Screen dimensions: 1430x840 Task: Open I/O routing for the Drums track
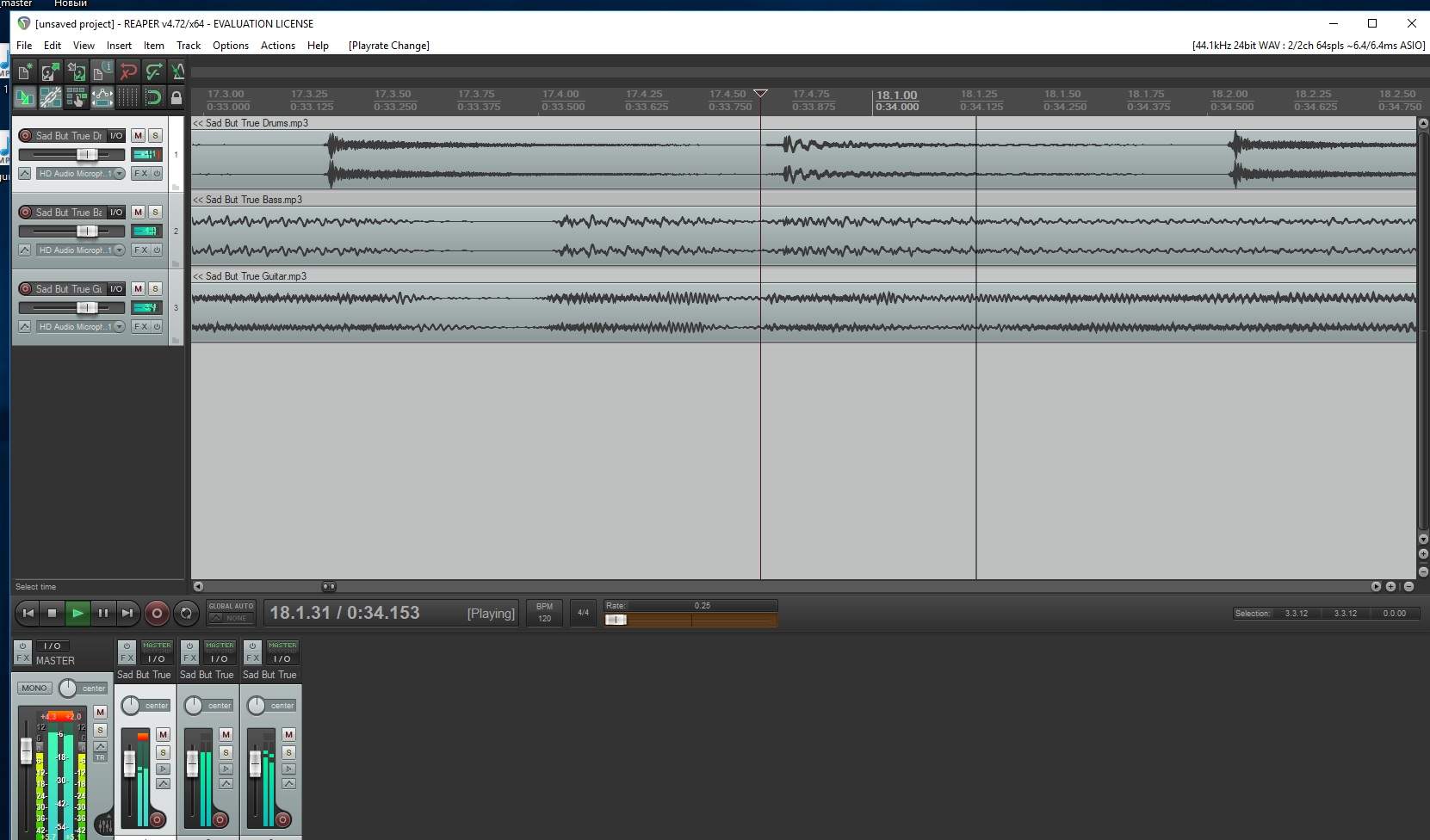click(x=116, y=136)
